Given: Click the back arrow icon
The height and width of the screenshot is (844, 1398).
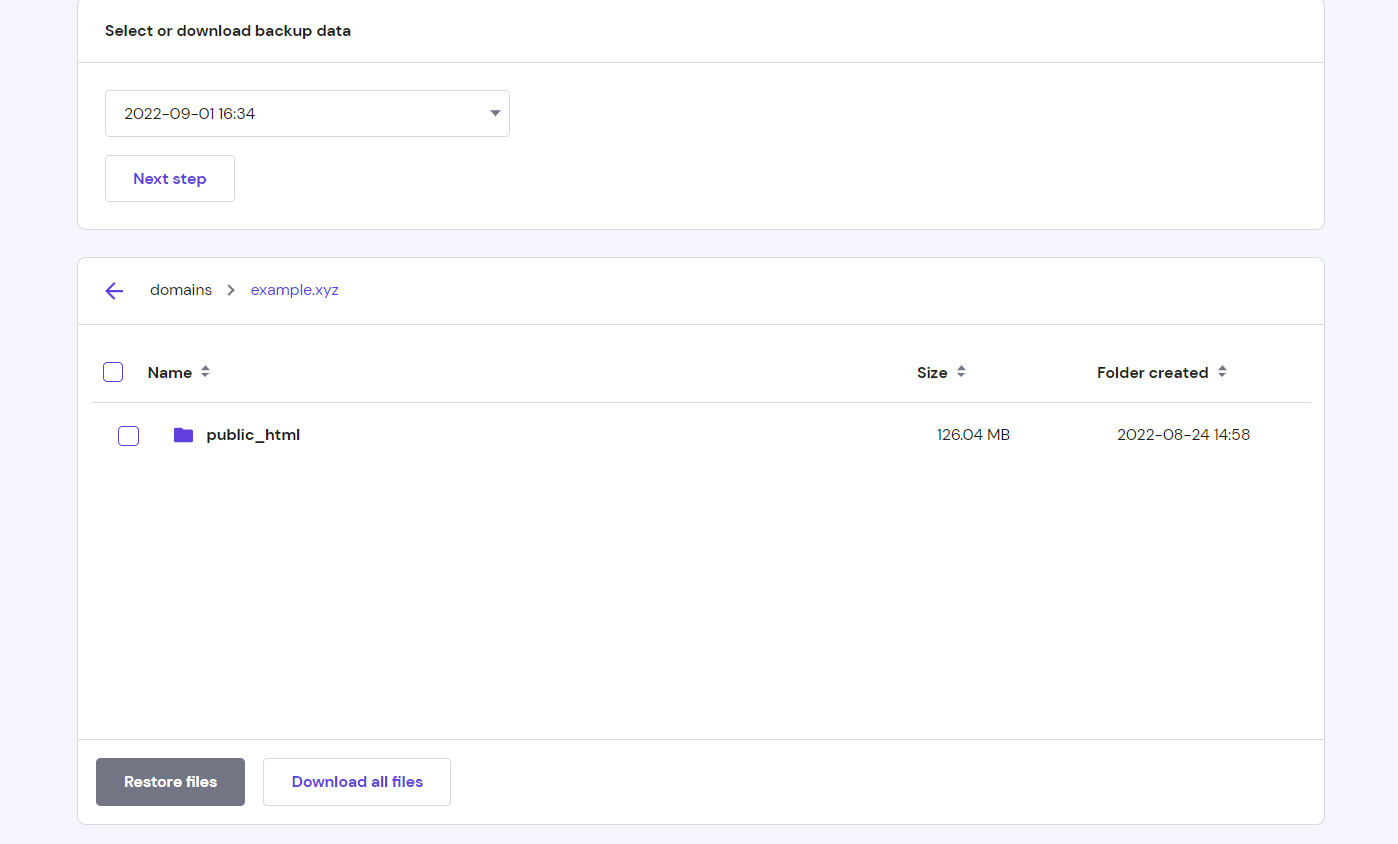Looking at the screenshot, I should [x=114, y=291].
